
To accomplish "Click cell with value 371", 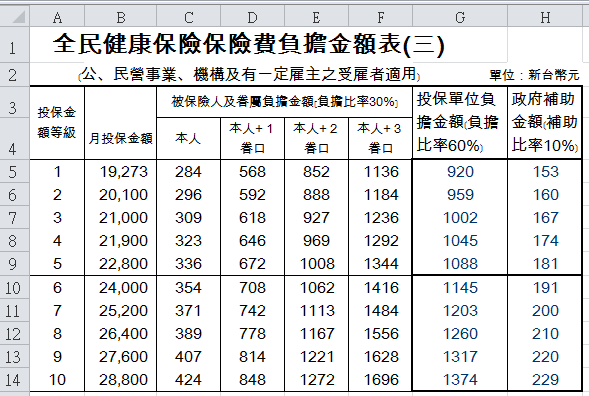I will tap(189, 310).
